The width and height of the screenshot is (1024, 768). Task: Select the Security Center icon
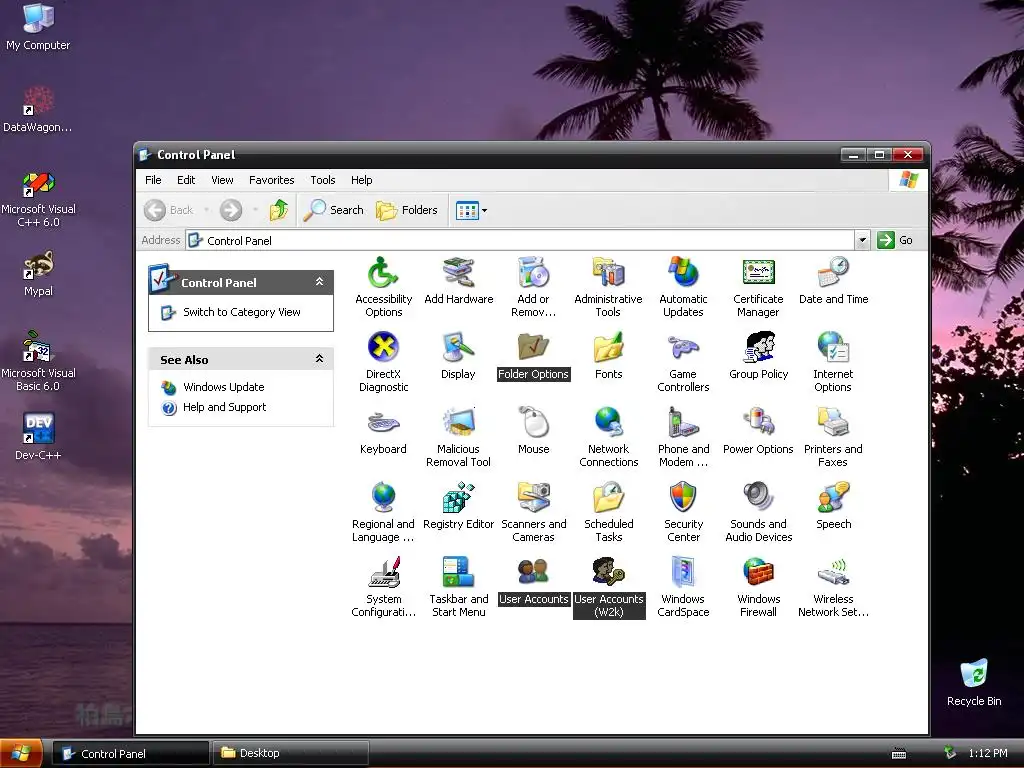click(683, 512)
